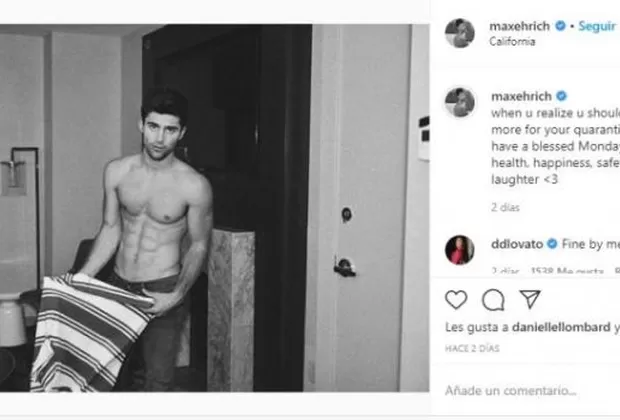Click the 'HACE 2 DÍAS' post timestamp

click(472, 348)
